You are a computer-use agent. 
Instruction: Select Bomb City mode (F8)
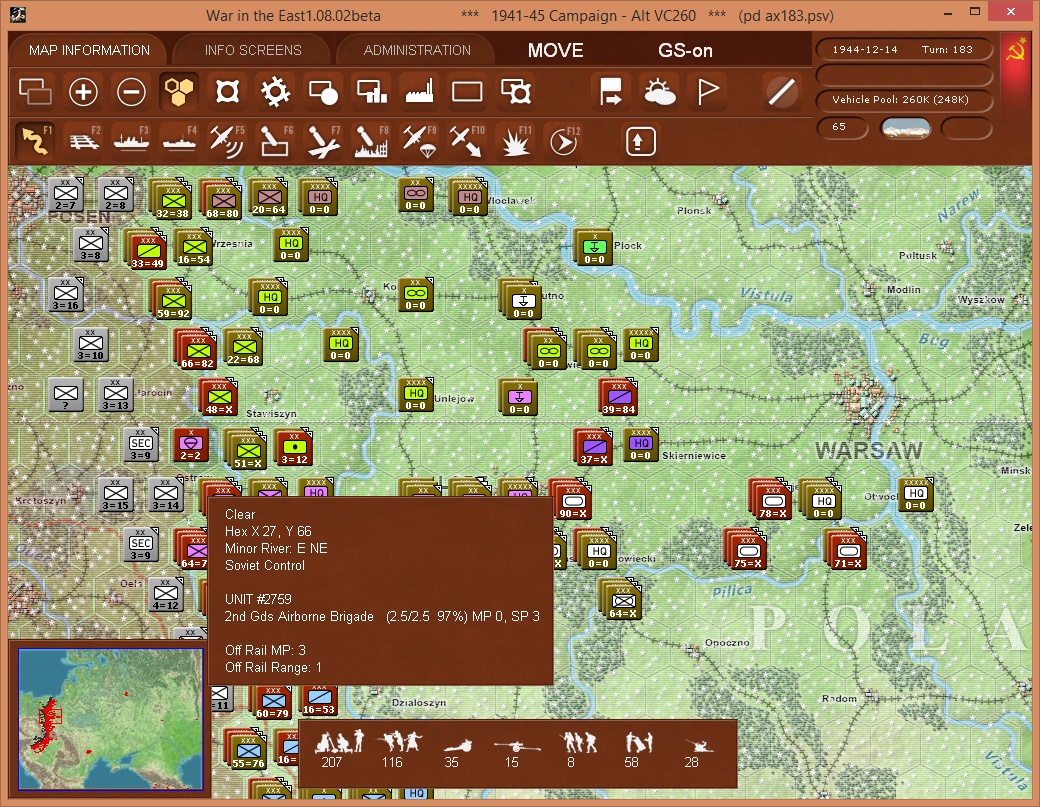pos(371,141)
